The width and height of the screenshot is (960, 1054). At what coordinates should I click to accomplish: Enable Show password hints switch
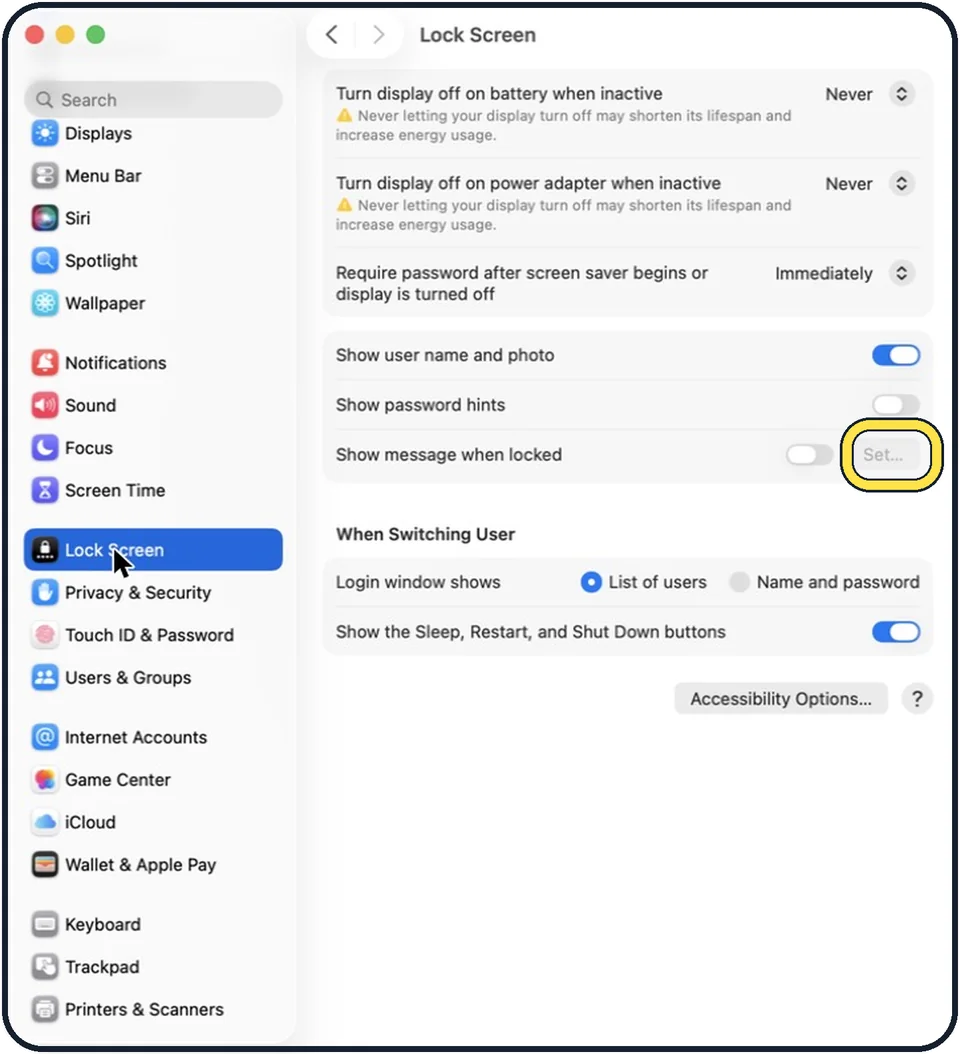[896, 405]
